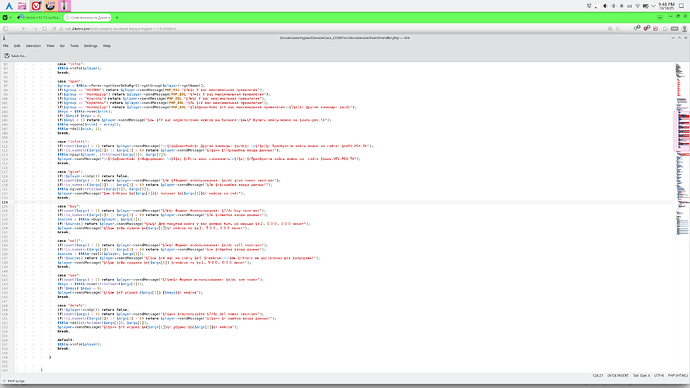Open 'Tab Size: 4' indentation selector
Screen dimensions: 690x388
[641, 376]
